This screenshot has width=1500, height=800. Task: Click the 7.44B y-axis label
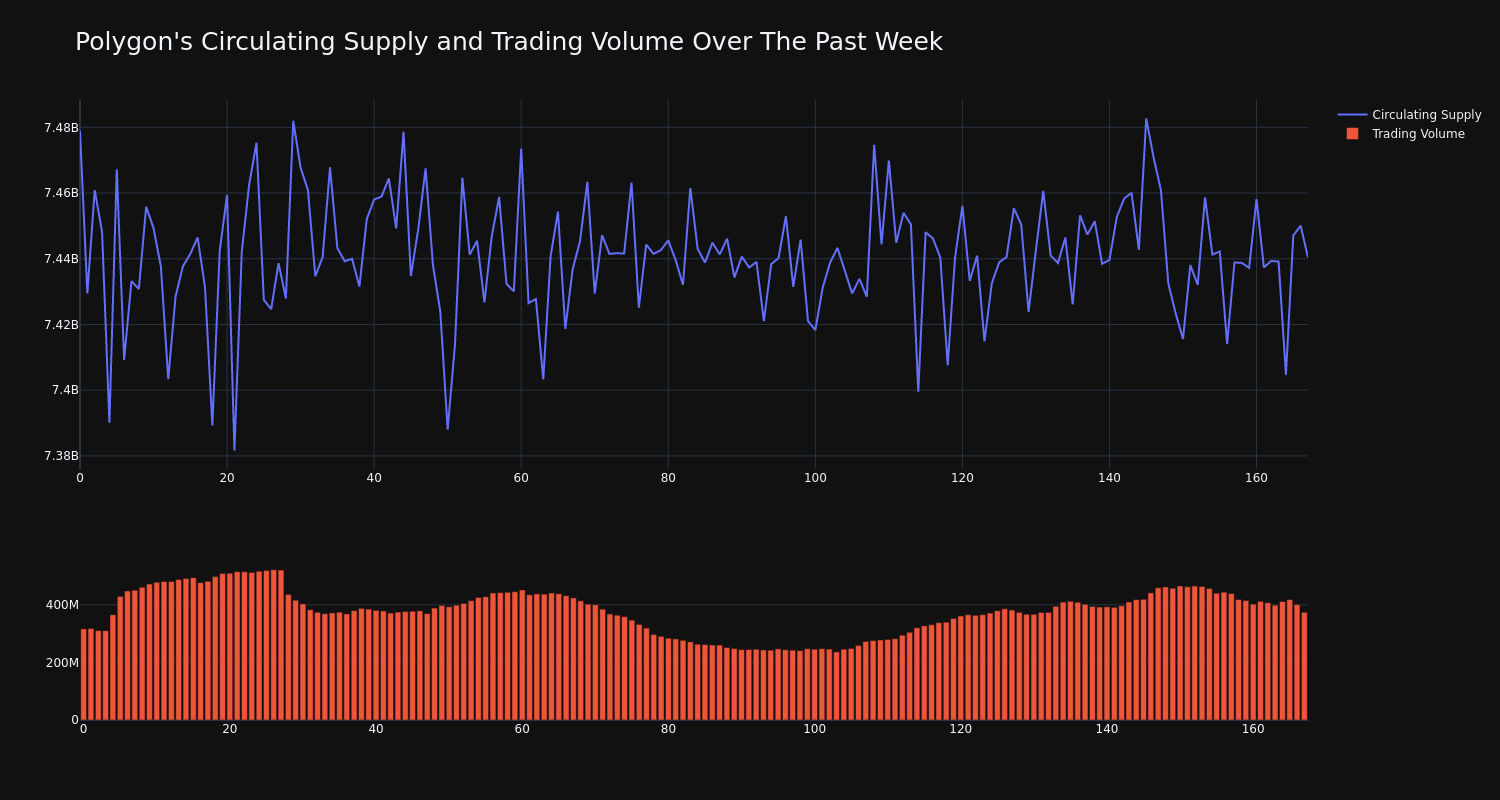[61, 259]
